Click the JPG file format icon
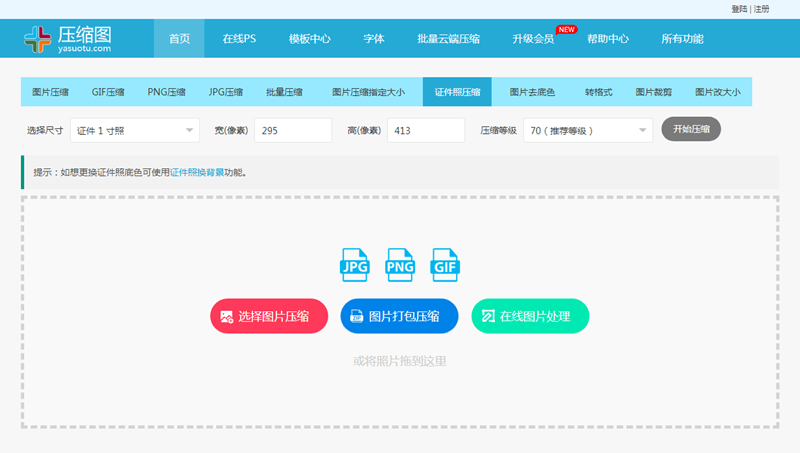 pos(355,265)
